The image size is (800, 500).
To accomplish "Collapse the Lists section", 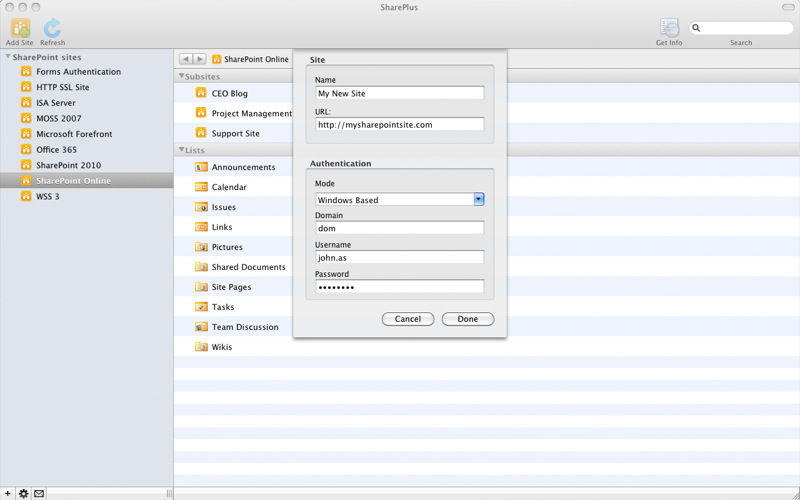I will (181, 149).
